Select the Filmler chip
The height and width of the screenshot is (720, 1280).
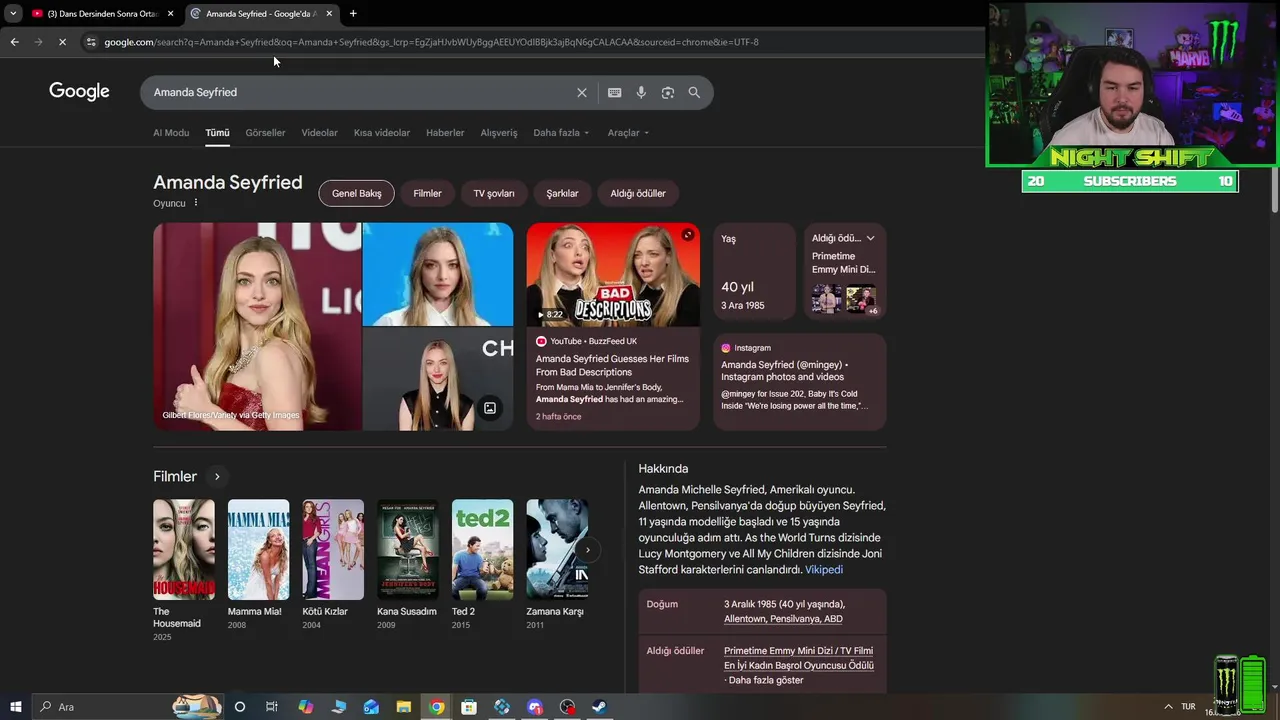(427, 193)
